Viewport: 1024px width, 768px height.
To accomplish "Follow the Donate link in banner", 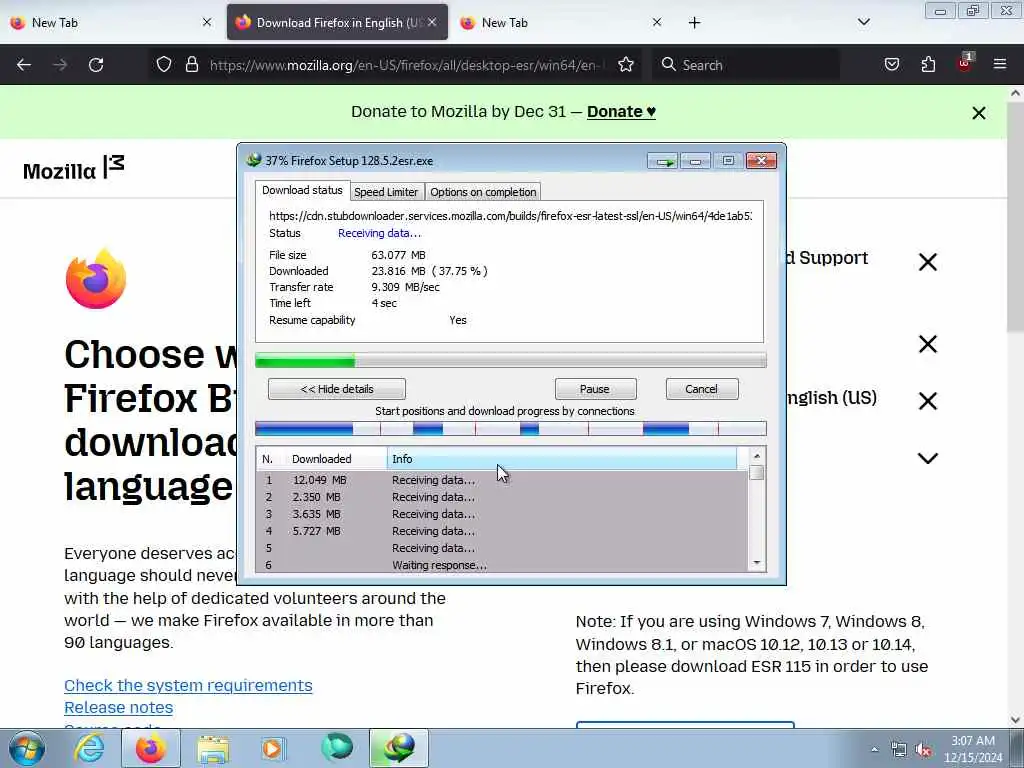I will (x=621, y=112).
